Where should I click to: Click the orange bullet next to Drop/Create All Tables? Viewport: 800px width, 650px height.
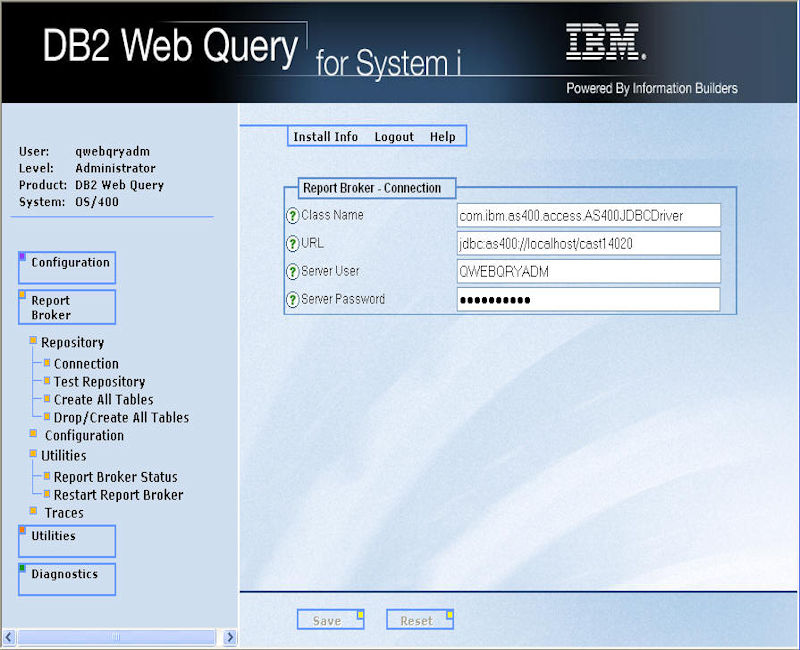point(47,416)
